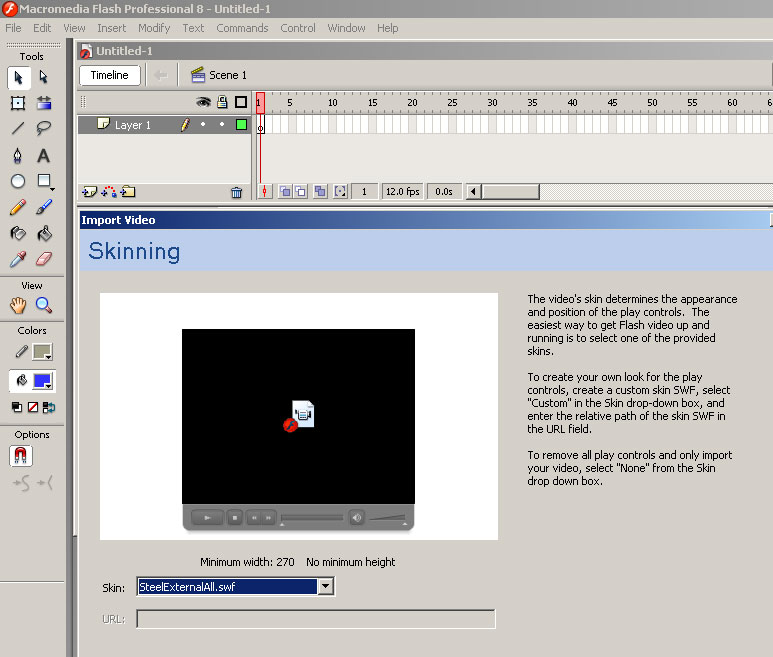Open the Commands menu
The width and height of the screenshot is (773, 657).
tap(242, 28)
